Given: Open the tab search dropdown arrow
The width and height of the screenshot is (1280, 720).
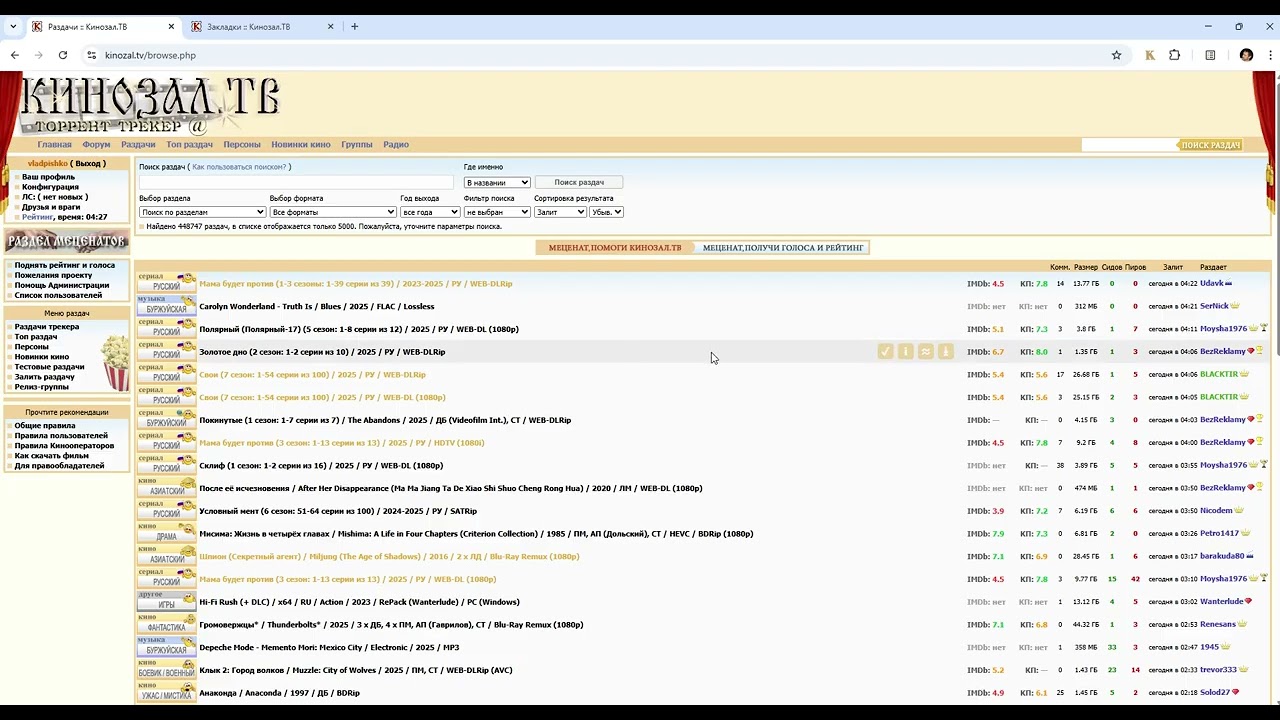Looking at the screenshot, I should (13, 27).
